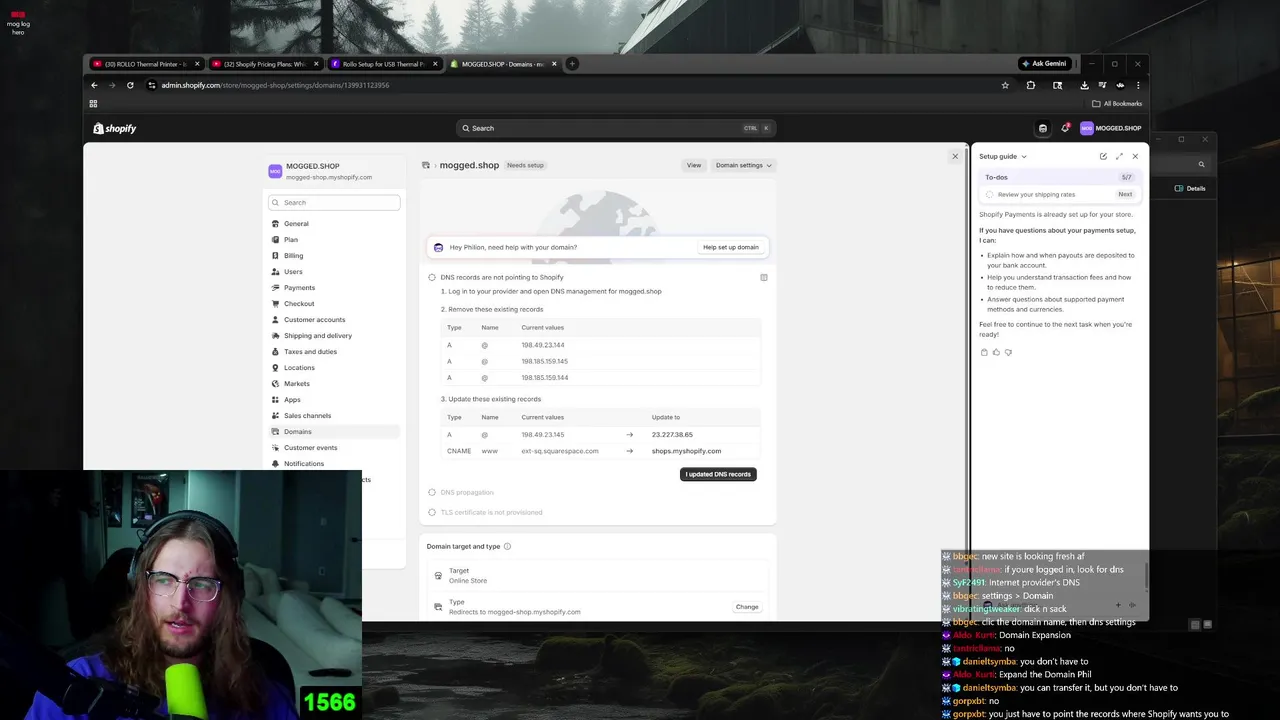Close the settings panel with X
The width and height of the screenshot is (1280, 720).
click(x=955, y=156)
